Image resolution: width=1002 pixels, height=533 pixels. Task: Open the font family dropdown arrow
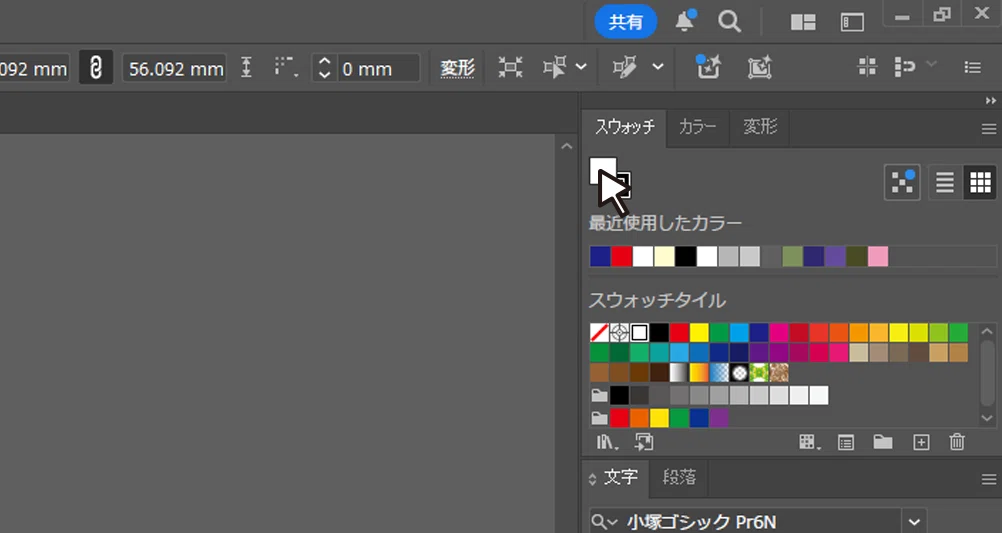(x=914, y=521)
